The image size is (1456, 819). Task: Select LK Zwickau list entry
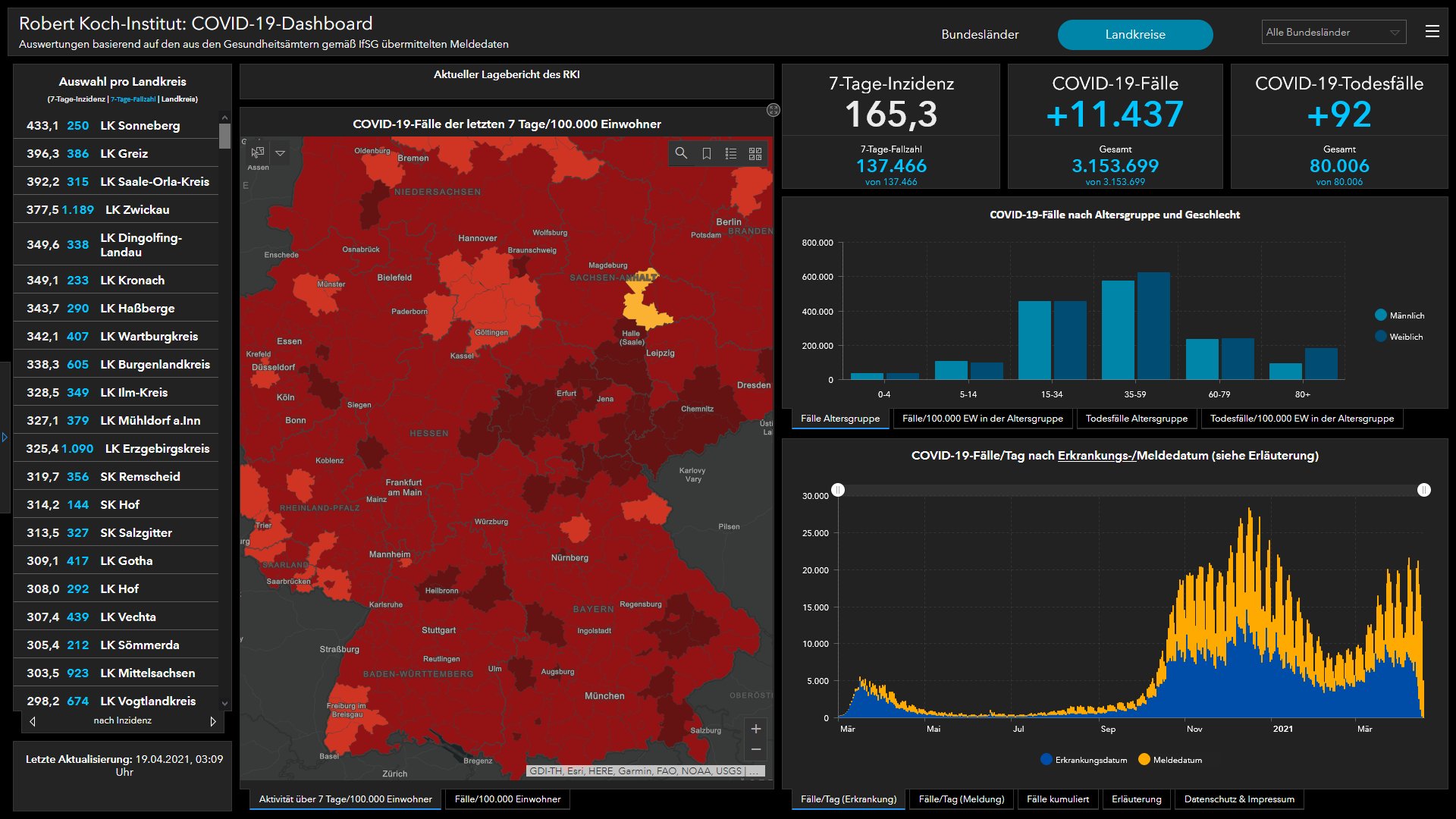pyautogui.click(x=116, y=210)
